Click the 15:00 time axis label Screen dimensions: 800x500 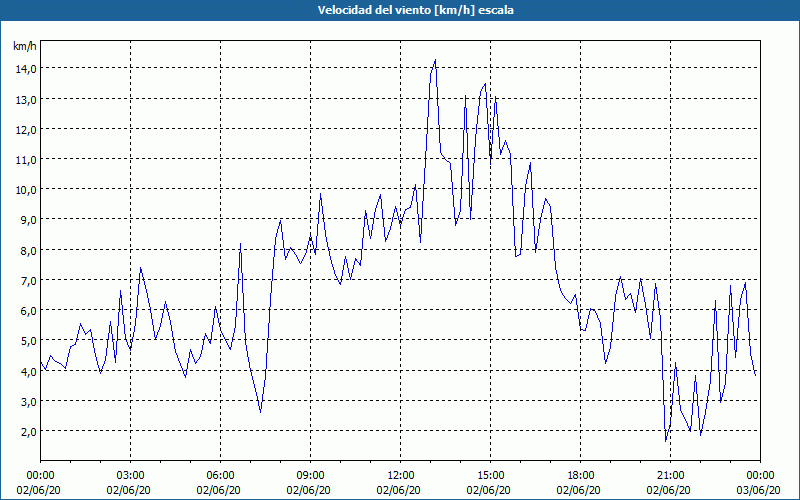click(x=490, y=476)
